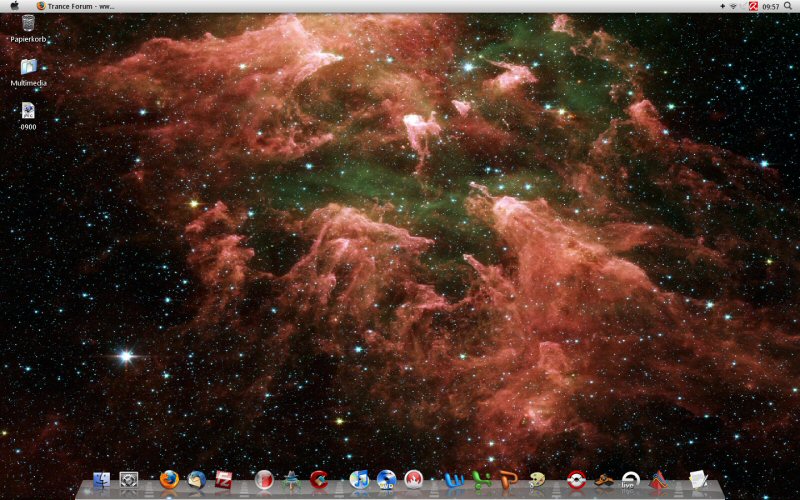Screen dimensions: 800x500
Task: Click the red antivirus tray icon
Action: (753, 6)
